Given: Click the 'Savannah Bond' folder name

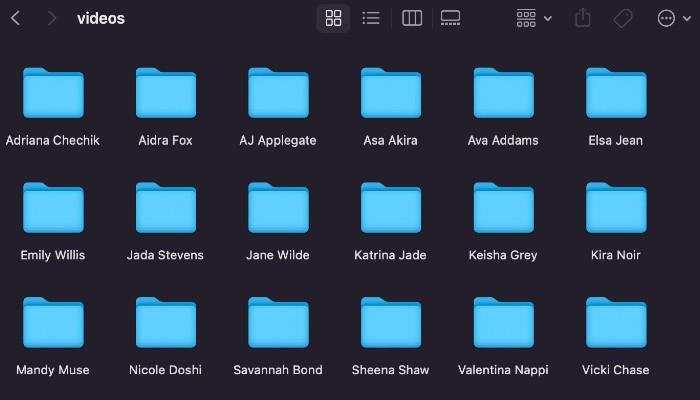Looking at the screenshot, I should [278, 370].
